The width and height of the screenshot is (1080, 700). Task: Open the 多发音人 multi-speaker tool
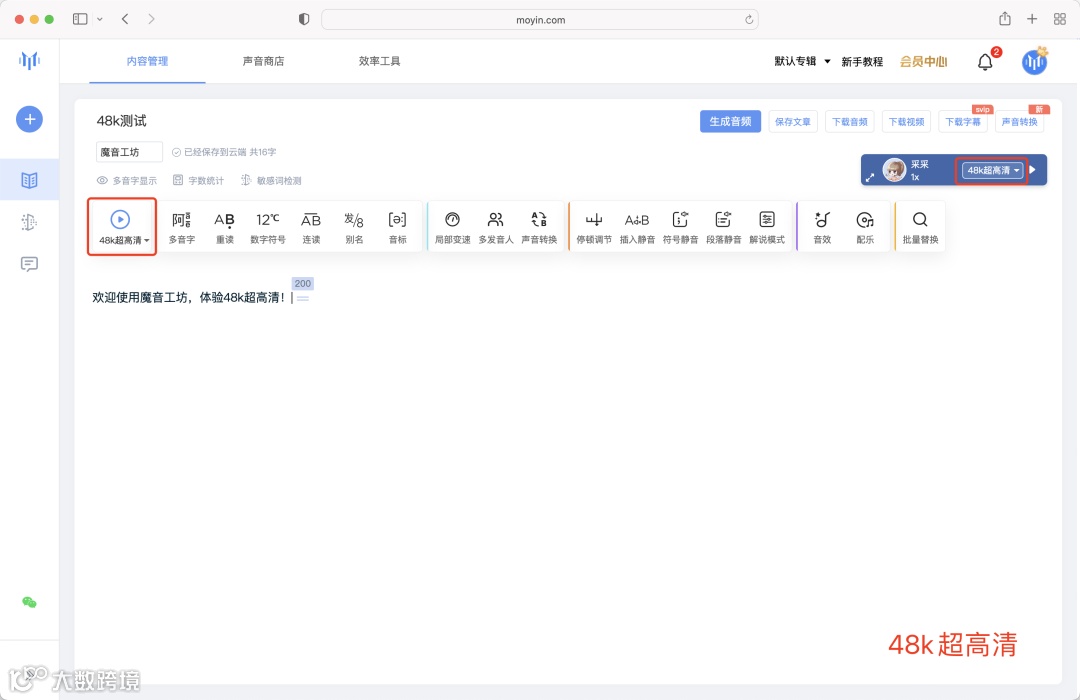coord(495,226)
